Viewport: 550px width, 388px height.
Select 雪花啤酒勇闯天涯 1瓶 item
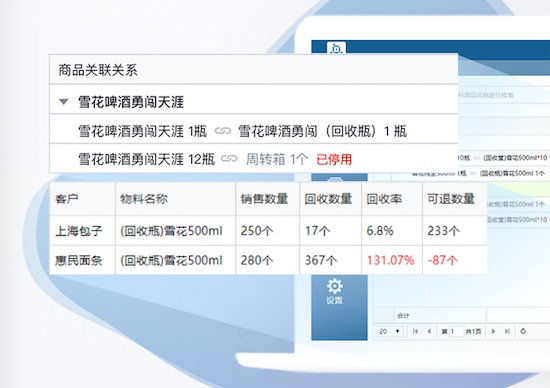(x=142, y=131)
